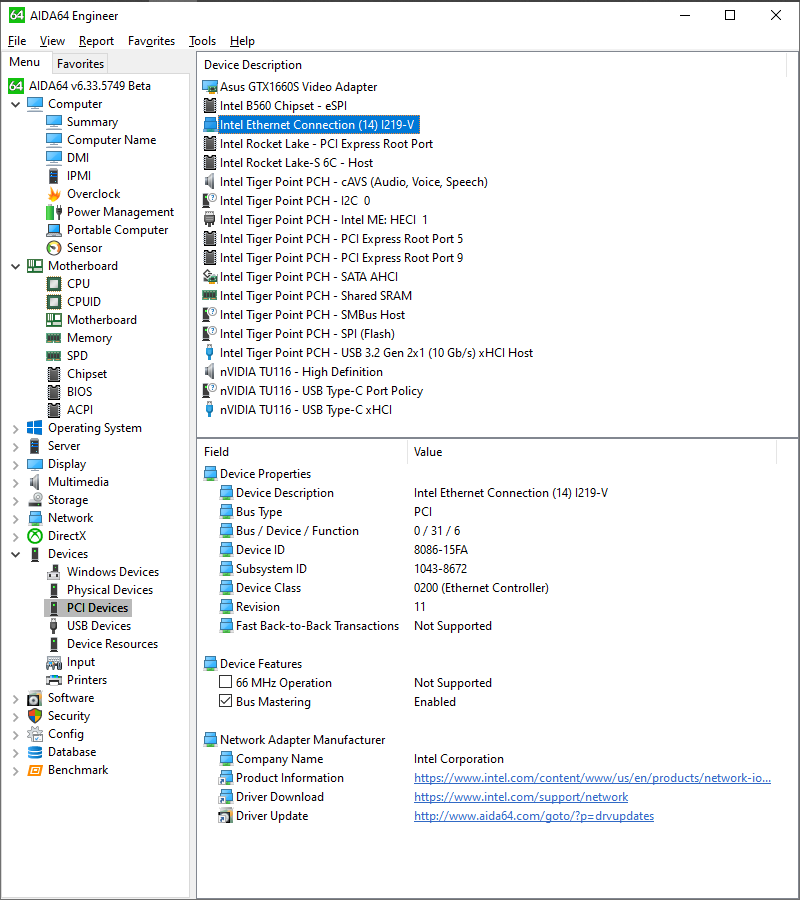The height and width of the screenshot is (900, 800).
Task: Open Physical Devices in the tree
Action: (x=110, y=590)
